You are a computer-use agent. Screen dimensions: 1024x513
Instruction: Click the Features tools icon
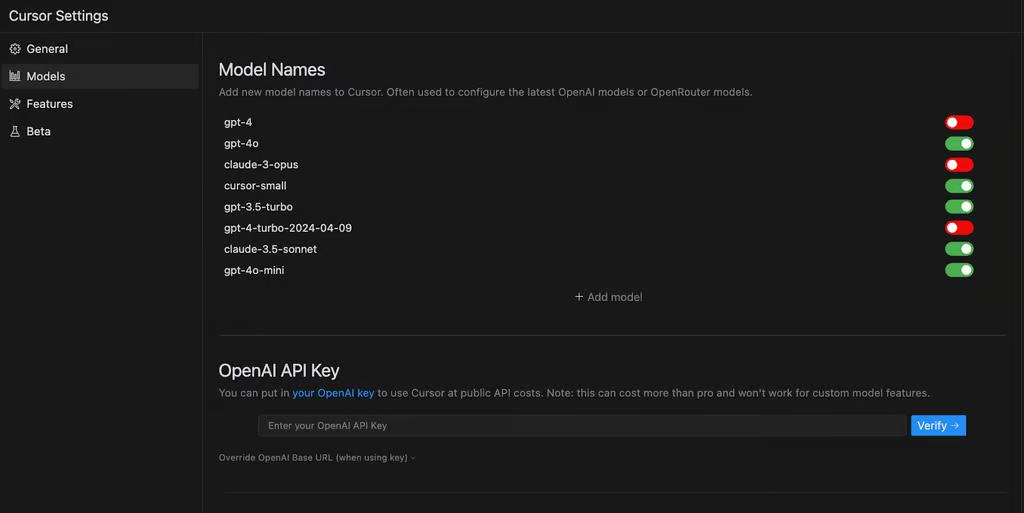point(15,104)
